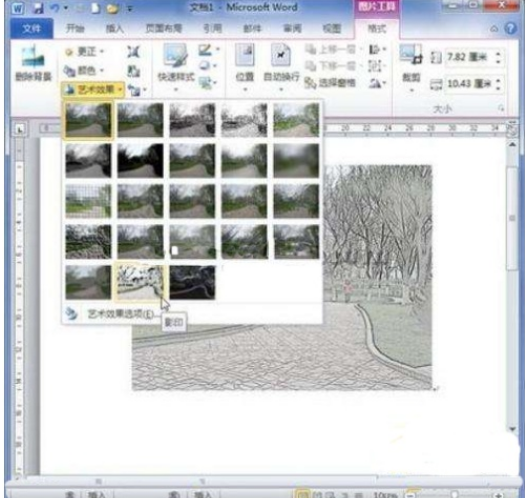Click the Picture Border pencil icon
The height and width of the screenshot is (498, 525).
[x=205, y=50]
